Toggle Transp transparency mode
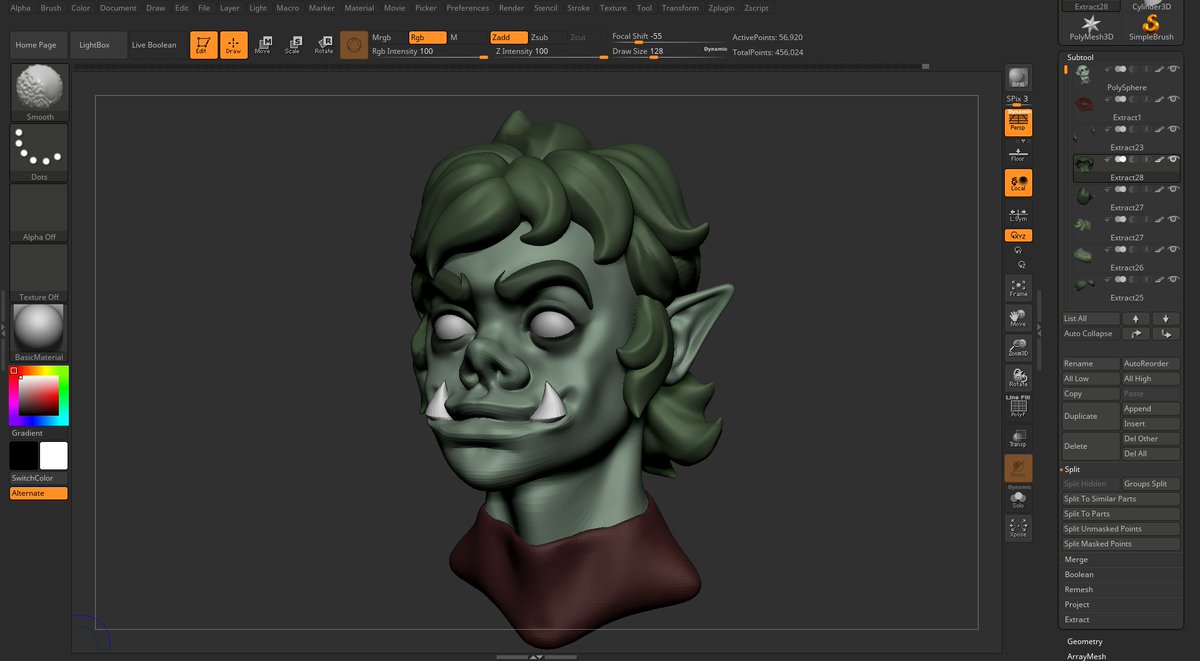 (x=1018, y=438)
